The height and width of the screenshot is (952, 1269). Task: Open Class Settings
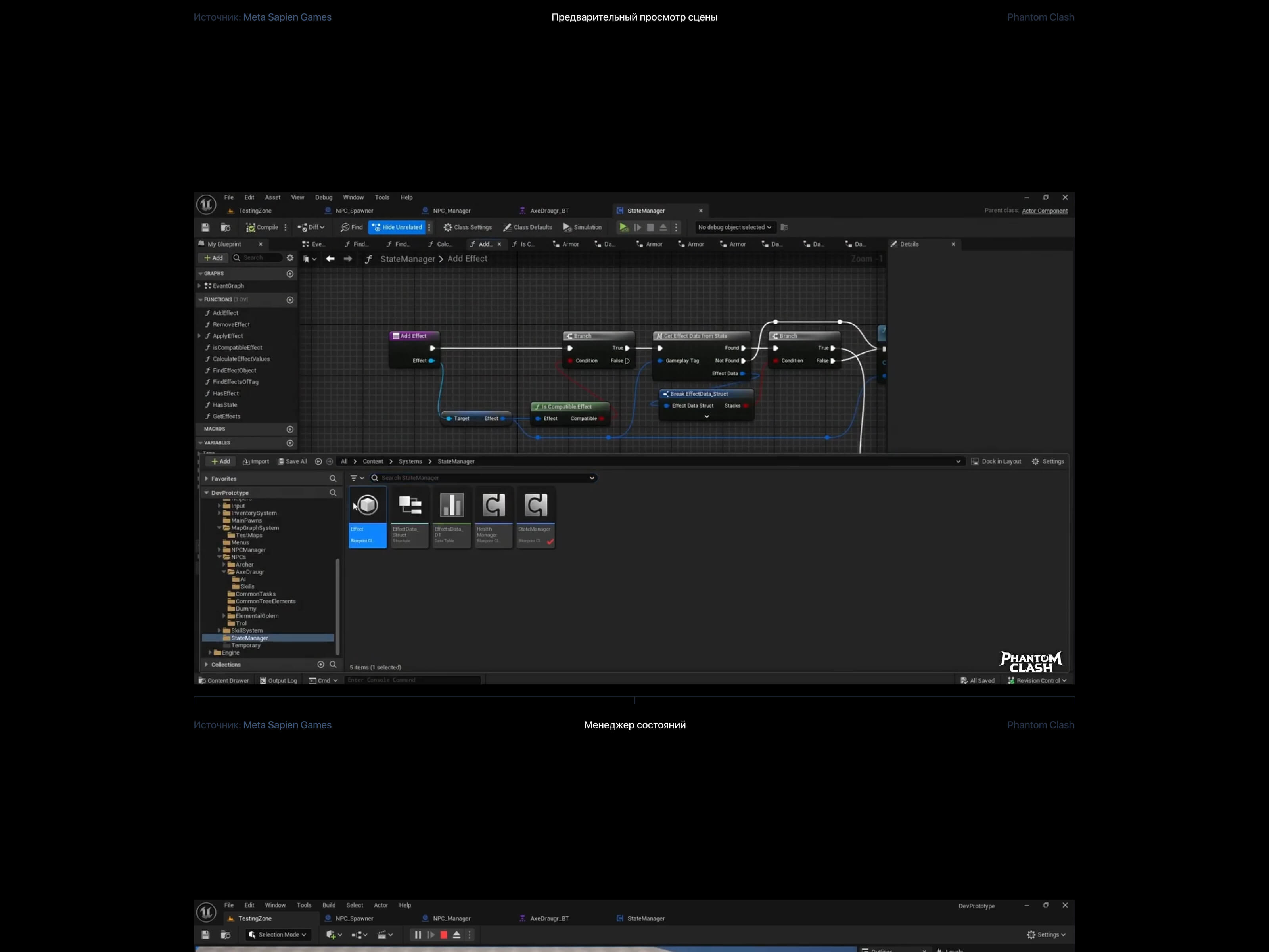click(x=468, y=227)
